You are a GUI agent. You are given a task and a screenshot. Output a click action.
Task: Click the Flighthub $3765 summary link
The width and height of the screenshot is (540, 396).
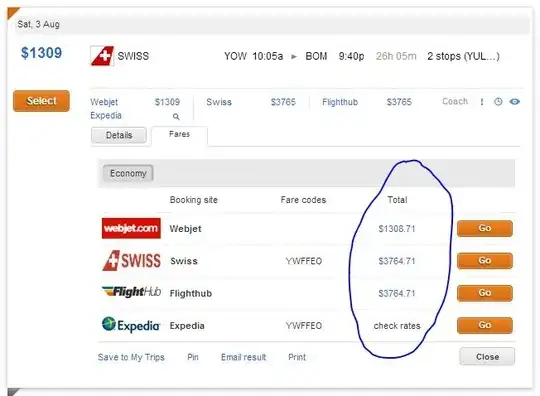tap(367, 102)
